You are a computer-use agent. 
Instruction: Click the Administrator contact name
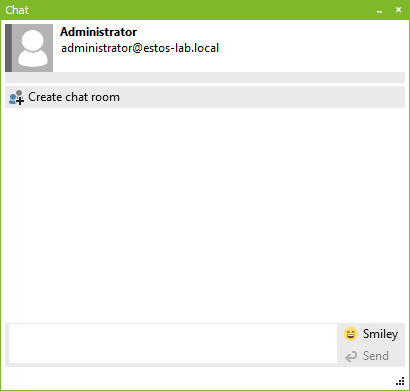click(x=98, y=32)
